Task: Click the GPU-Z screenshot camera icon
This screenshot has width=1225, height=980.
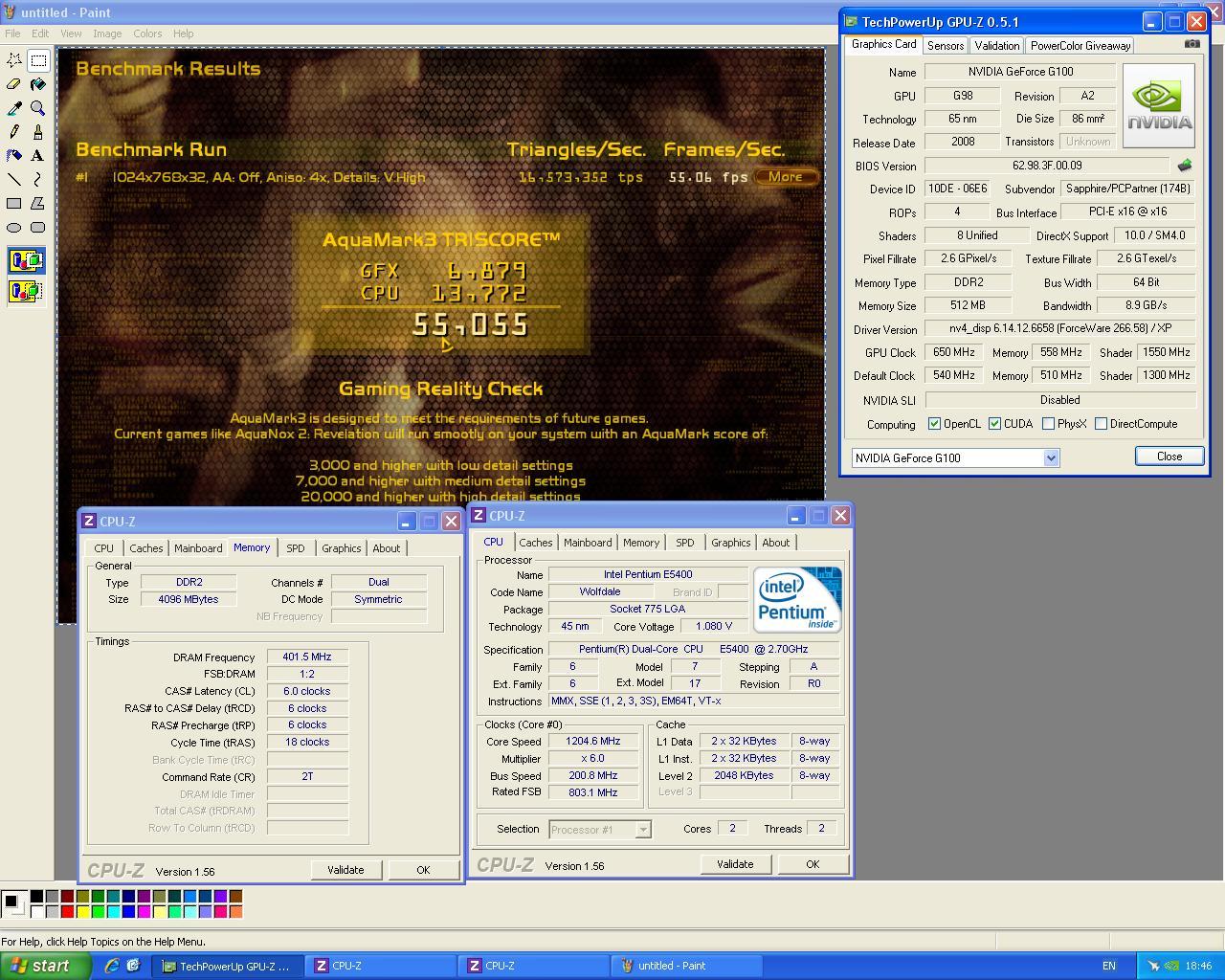Action: pyautogui.click(x=1192, y=43)
